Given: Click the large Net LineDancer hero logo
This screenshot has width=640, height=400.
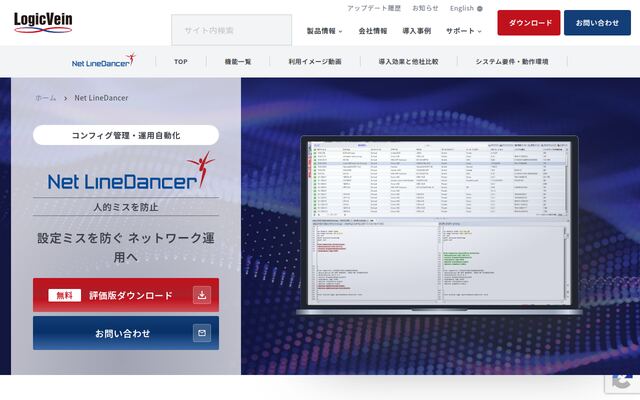Looking at the screenshot, I should pyautogui.click(x=131, y=172).
